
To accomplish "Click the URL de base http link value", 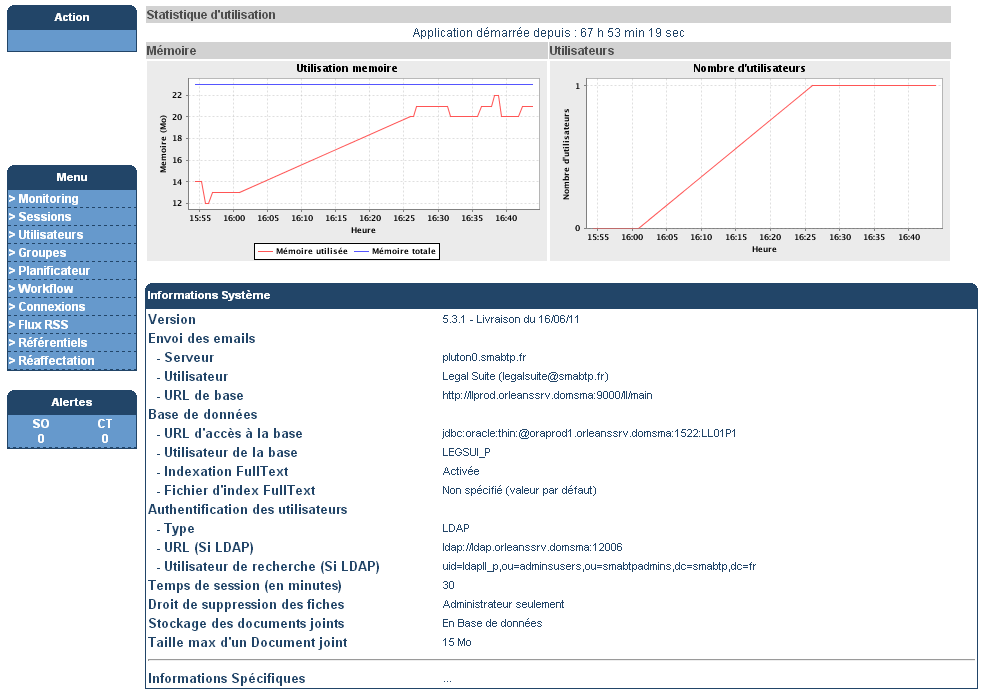I will pos(547,395).
